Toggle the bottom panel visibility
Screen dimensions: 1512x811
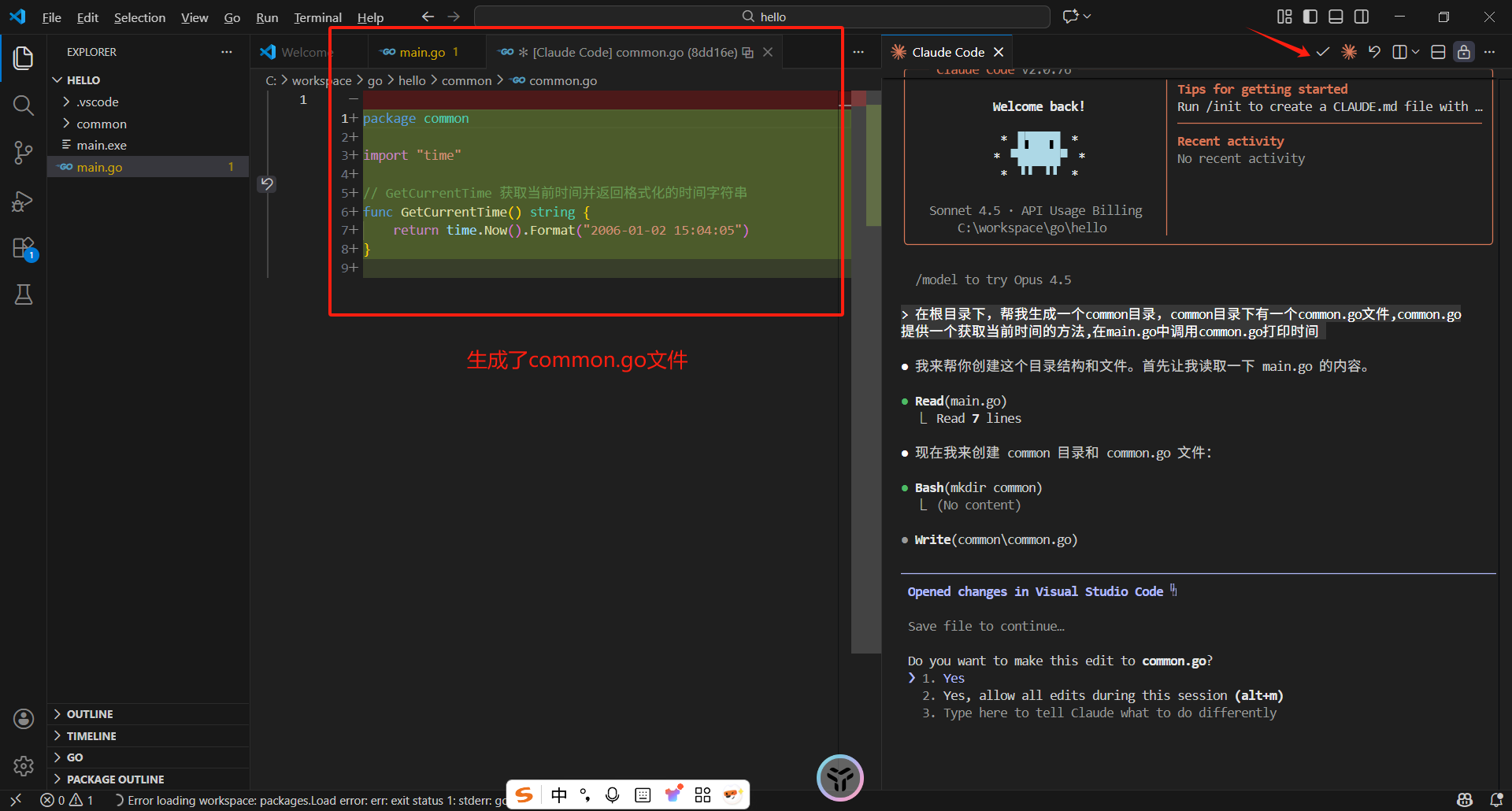(1336, 17)
